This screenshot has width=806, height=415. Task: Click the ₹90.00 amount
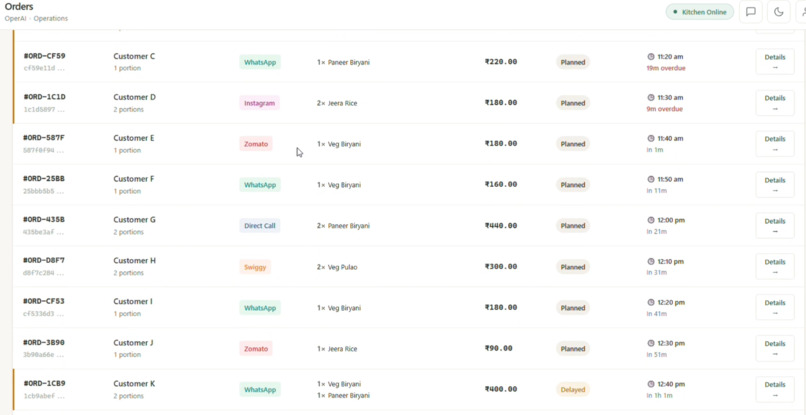(x=499, y=348)
